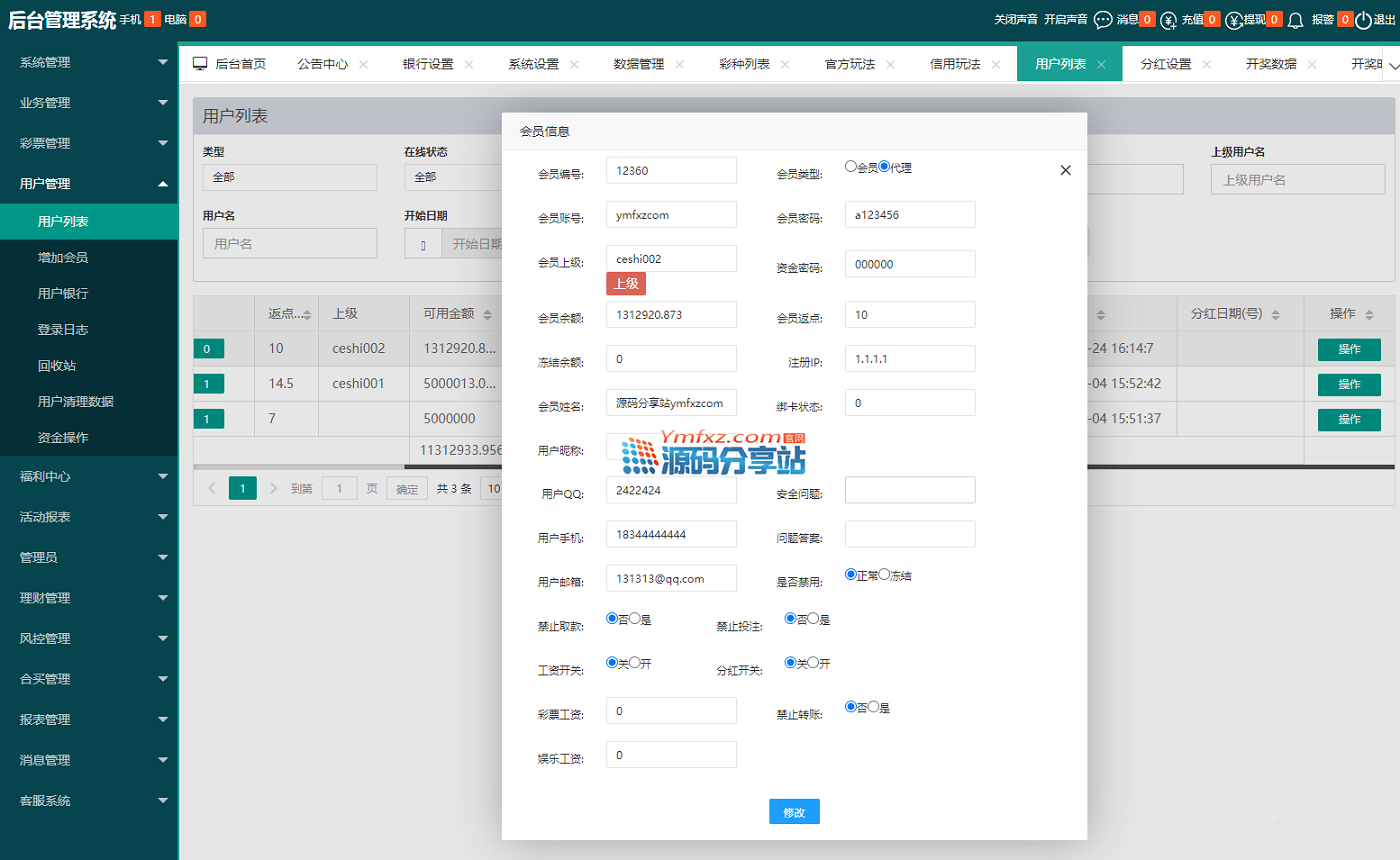
Task: Click the 会员余额 input field
Action: (671, 314)
